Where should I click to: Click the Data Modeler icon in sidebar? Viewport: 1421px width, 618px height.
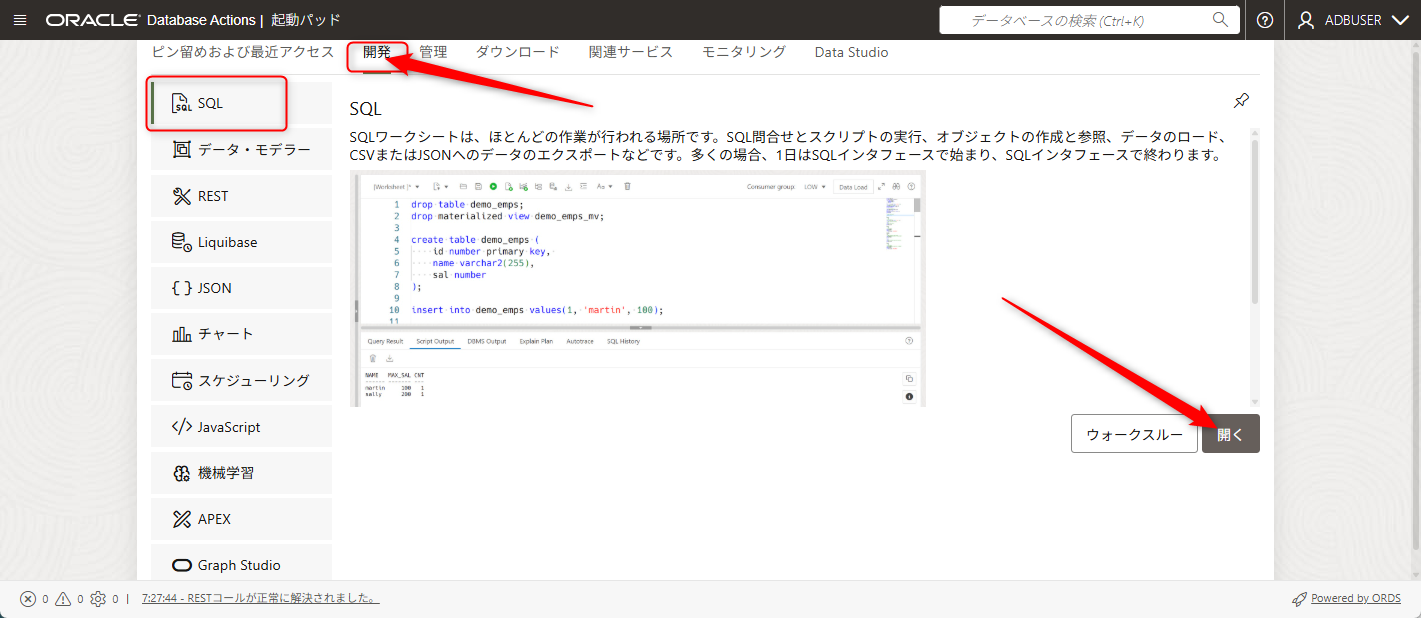pyautogui.click(x=181, y=150)
